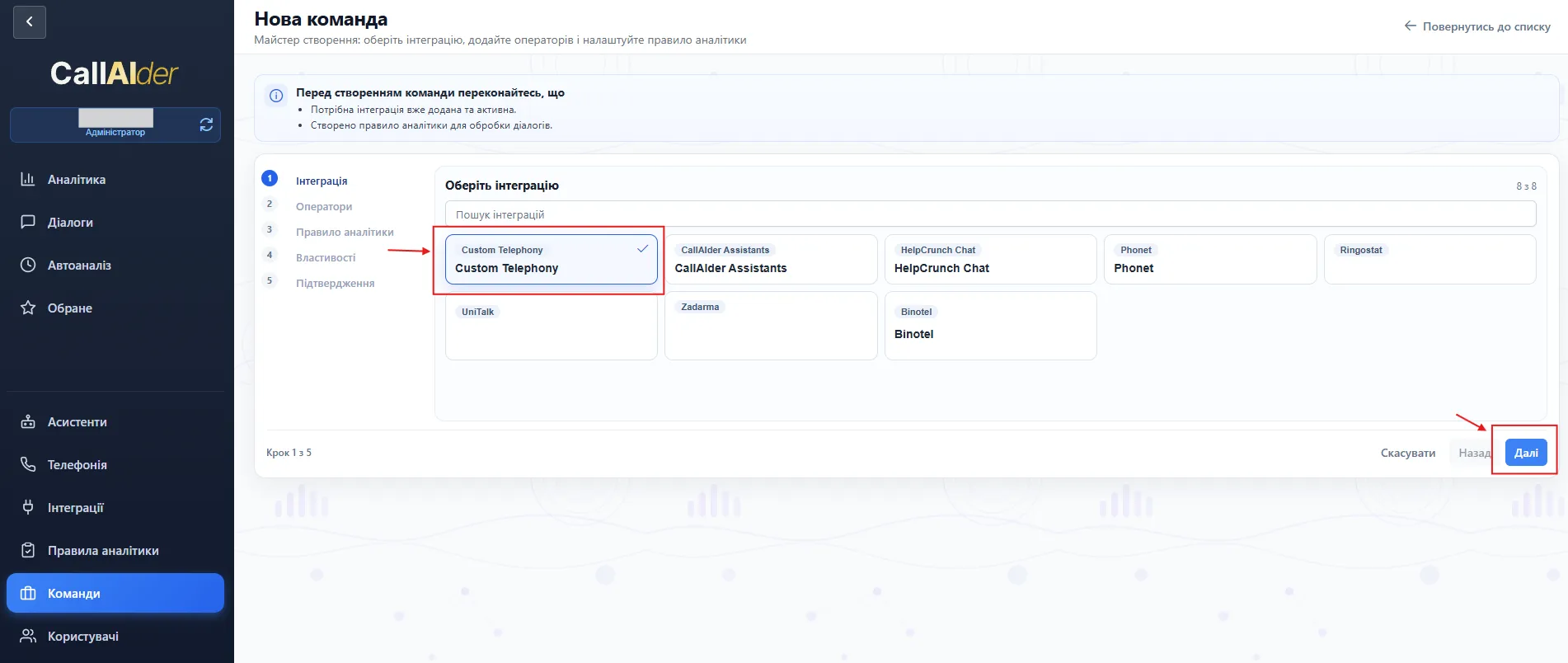Select the HelpCrunch Chat integration card
The image size is (1568, 663).
(990, 259)
